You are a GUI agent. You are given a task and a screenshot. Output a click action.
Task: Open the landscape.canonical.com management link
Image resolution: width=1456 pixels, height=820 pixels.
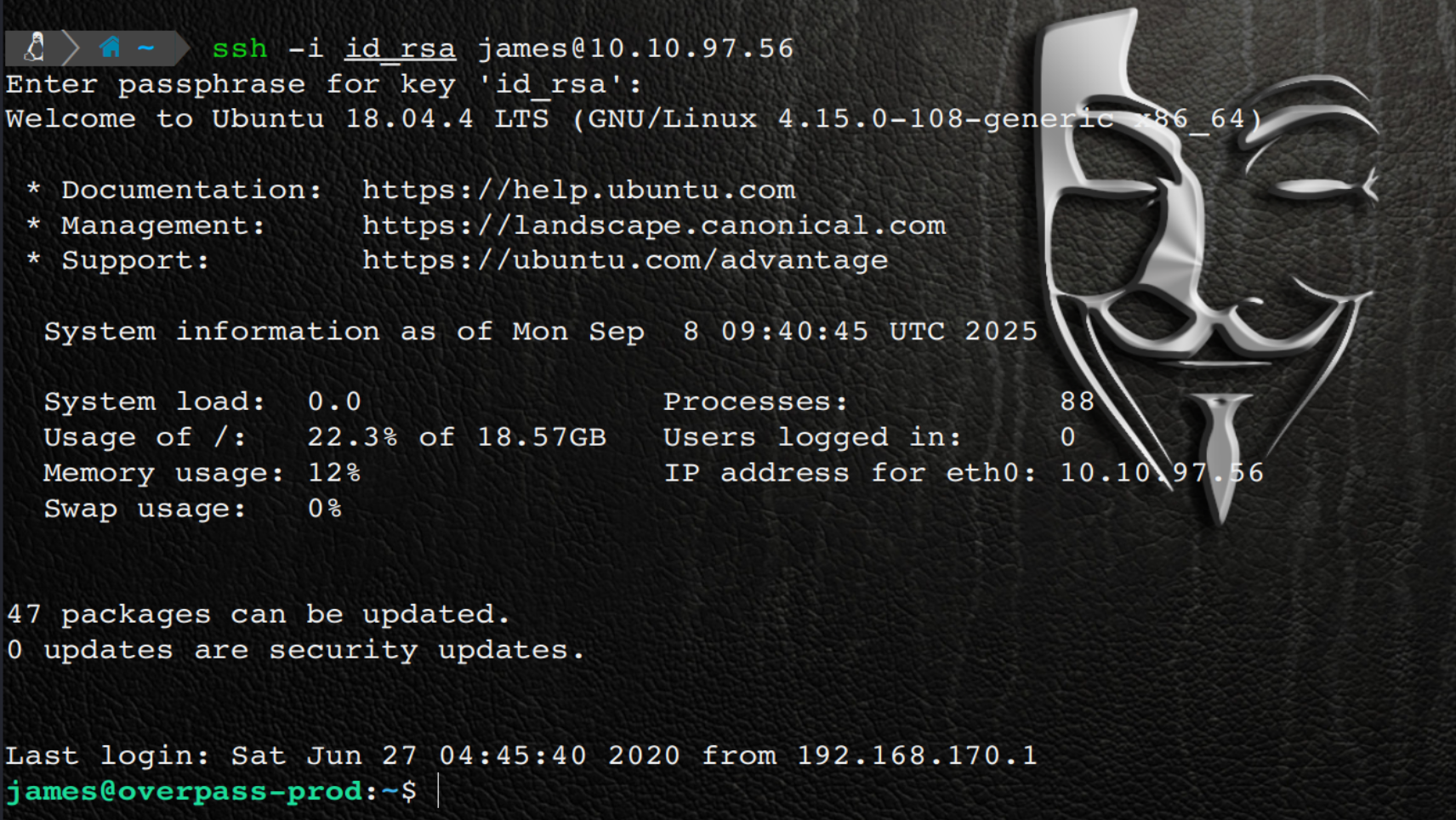[x=653, y=225]
